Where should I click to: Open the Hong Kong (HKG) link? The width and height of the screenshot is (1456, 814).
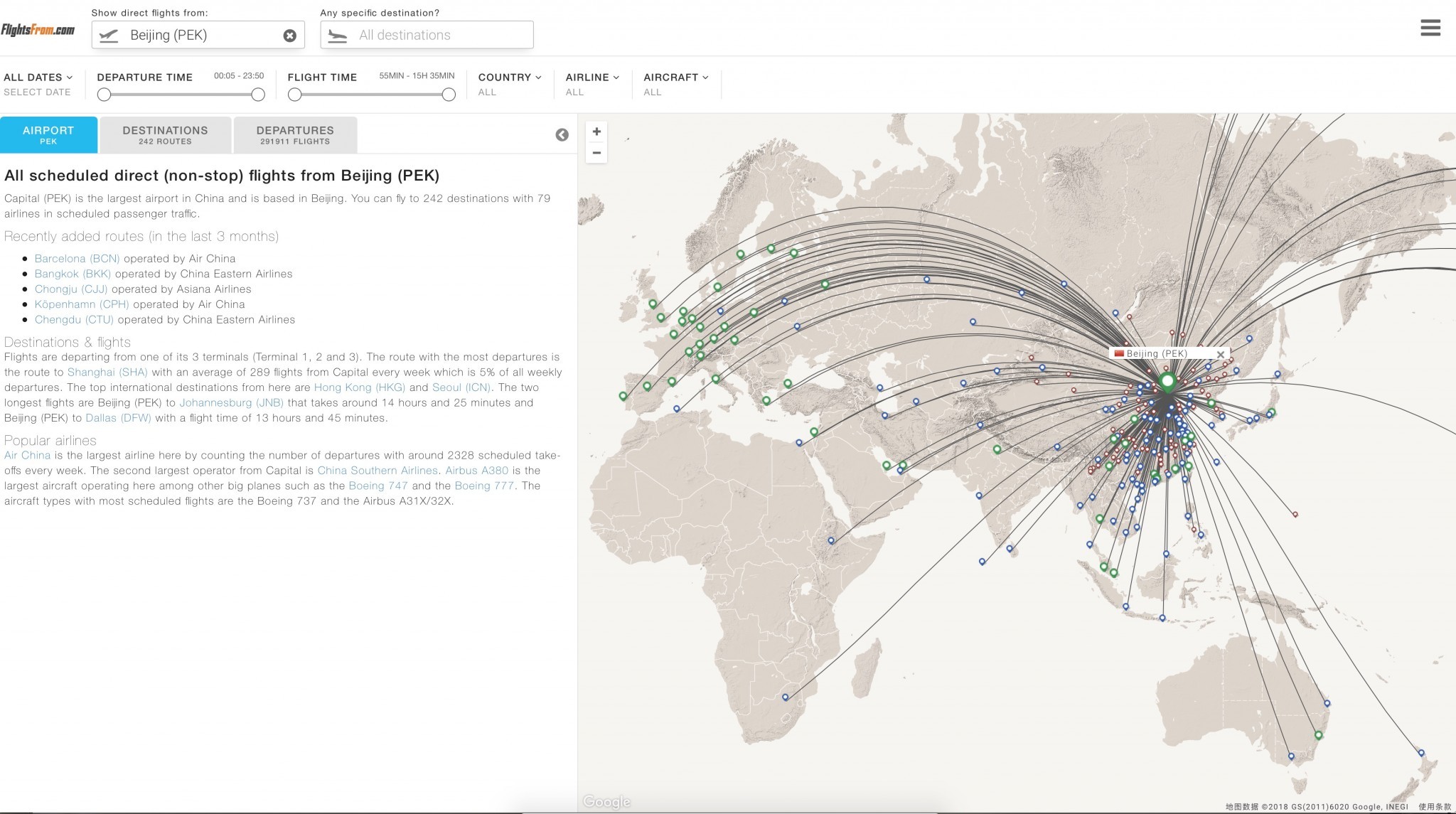pos(360,387)
